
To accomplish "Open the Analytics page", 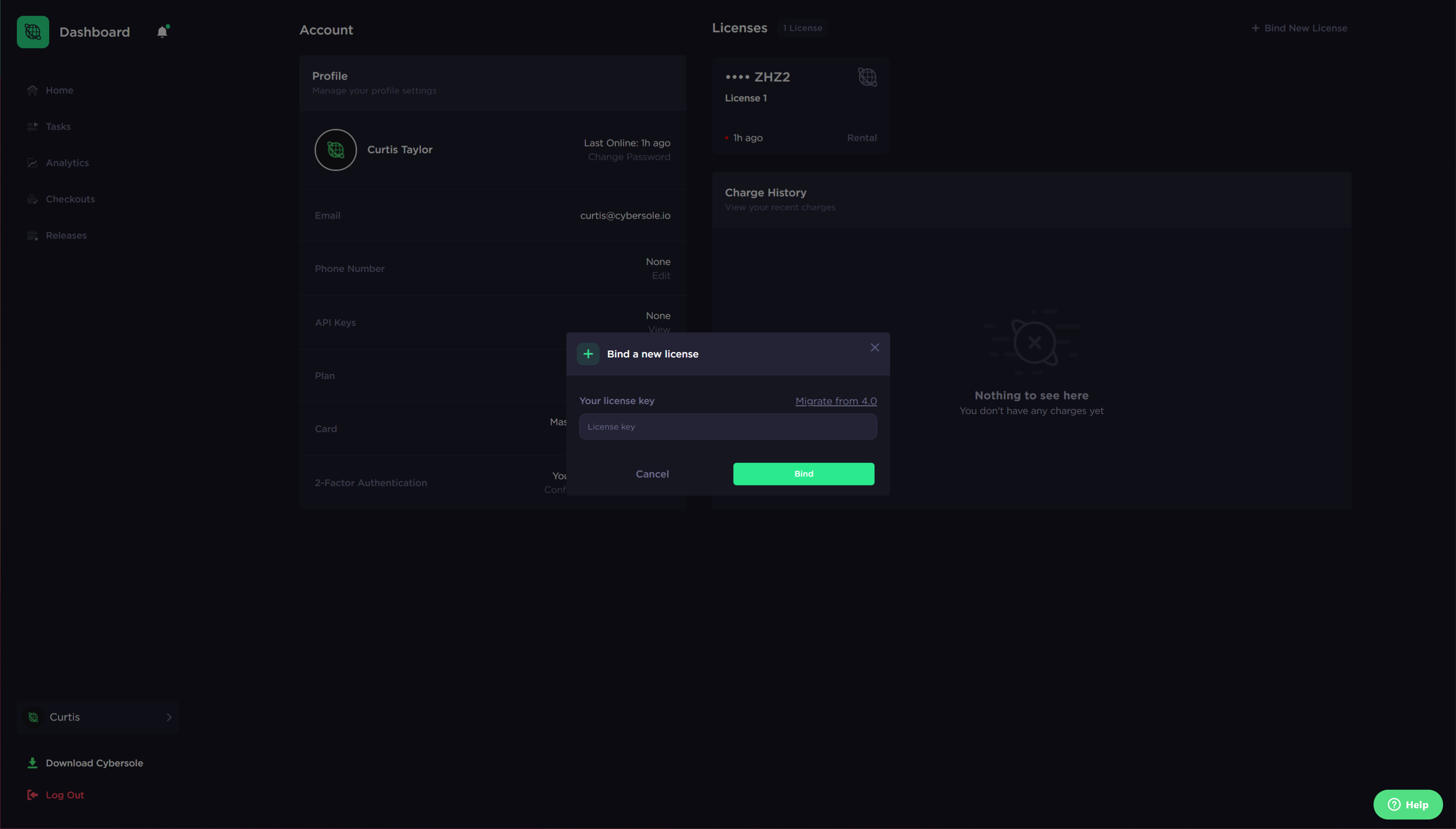I will (x=67, y=163).
